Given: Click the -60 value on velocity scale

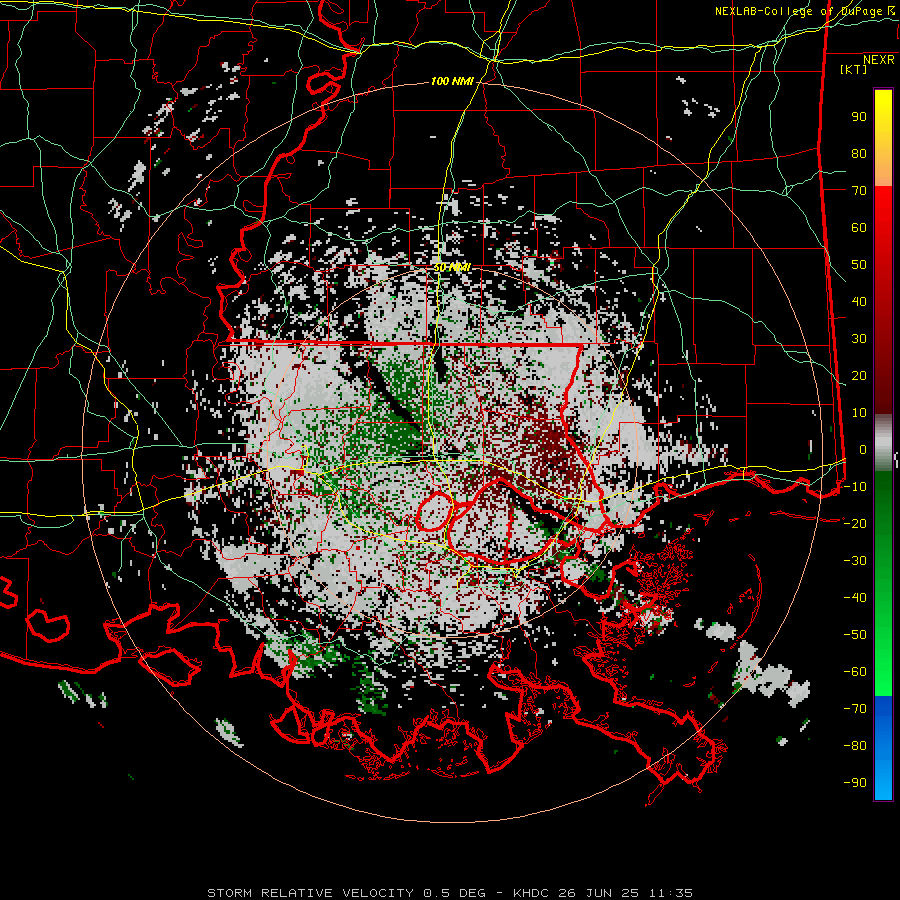Looking at the screenshot, I should tap(855, 672).
